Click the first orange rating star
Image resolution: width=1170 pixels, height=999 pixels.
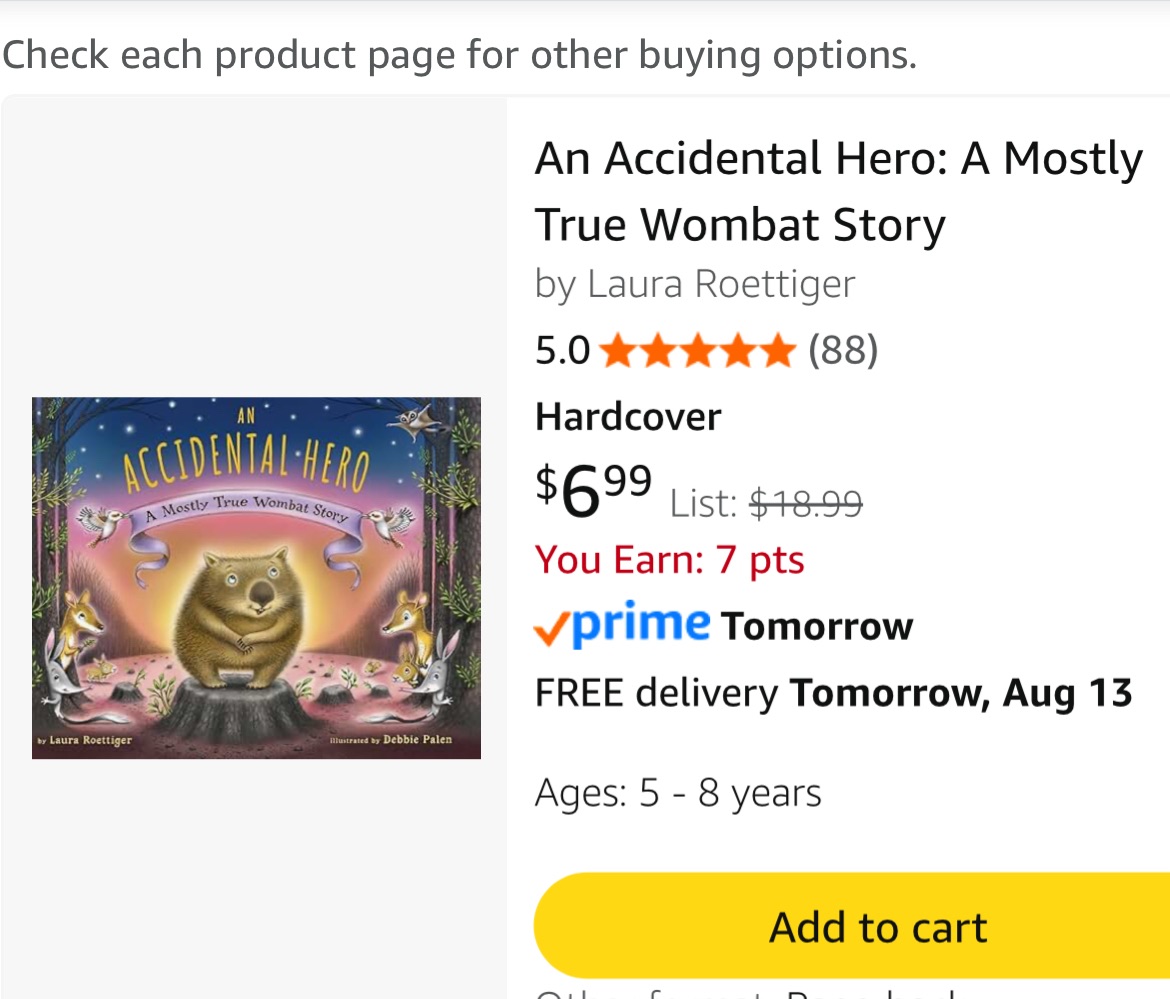click(619, 351)
